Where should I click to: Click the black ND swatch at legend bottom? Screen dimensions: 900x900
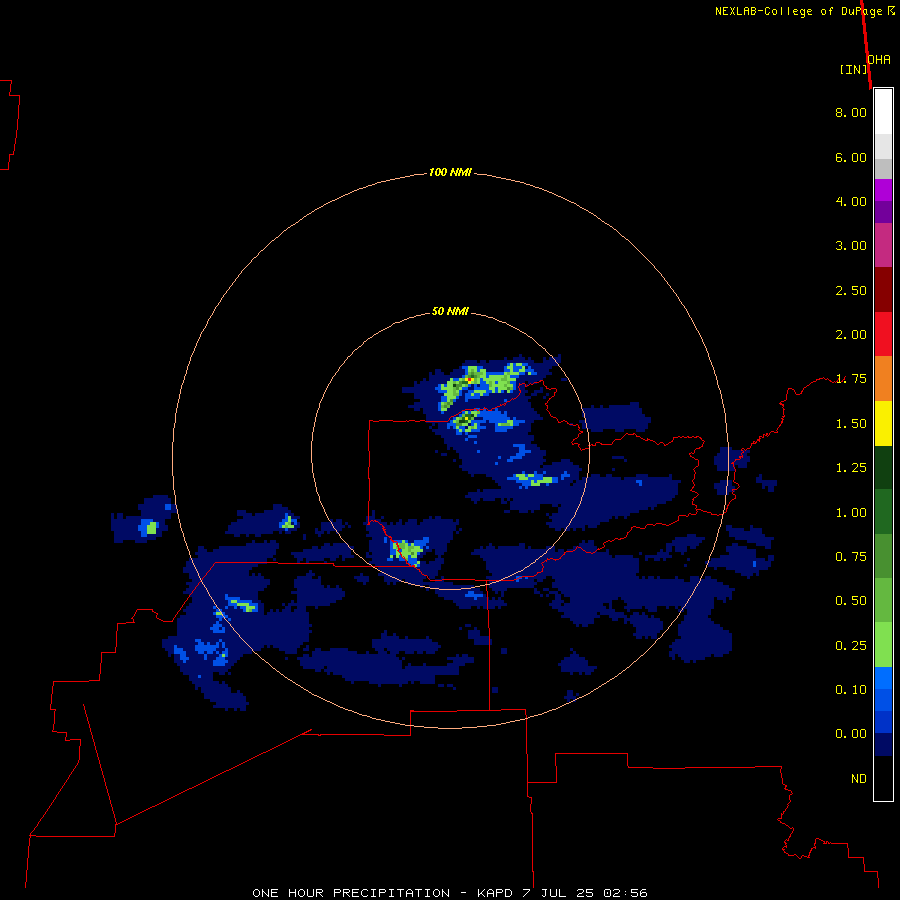pos(883,778)
